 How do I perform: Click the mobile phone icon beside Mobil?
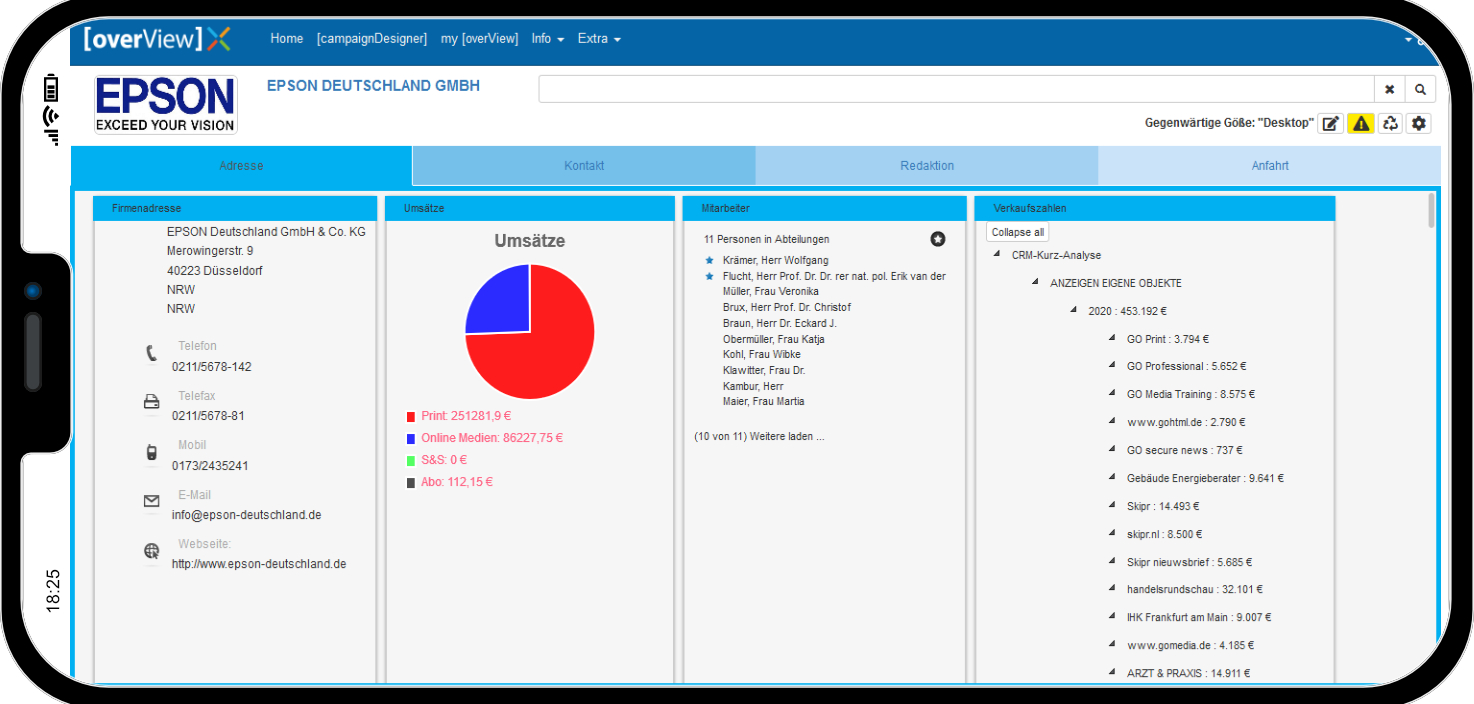click(x=152, y=452)
